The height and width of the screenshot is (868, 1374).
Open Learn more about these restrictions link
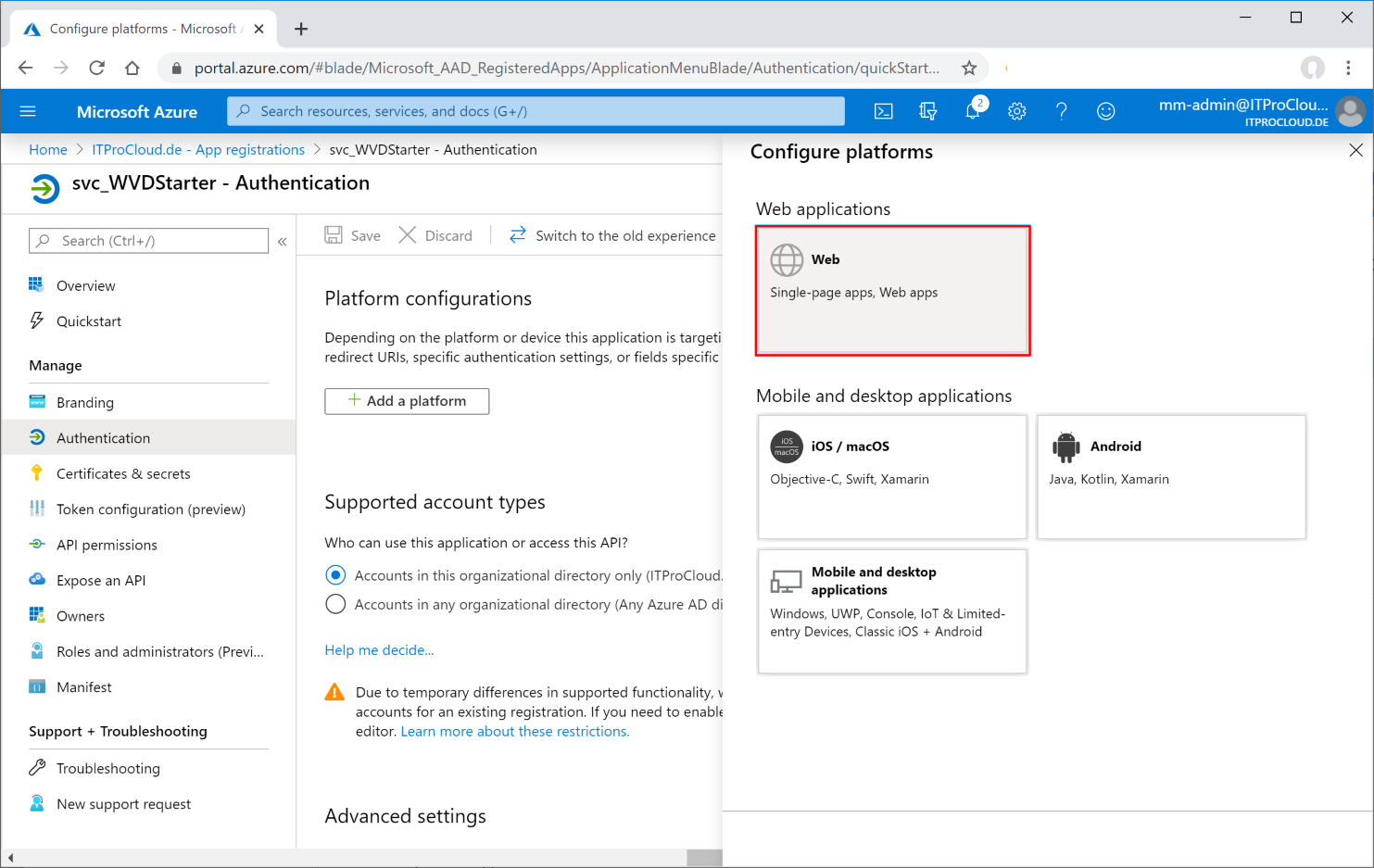click(515, 732)
